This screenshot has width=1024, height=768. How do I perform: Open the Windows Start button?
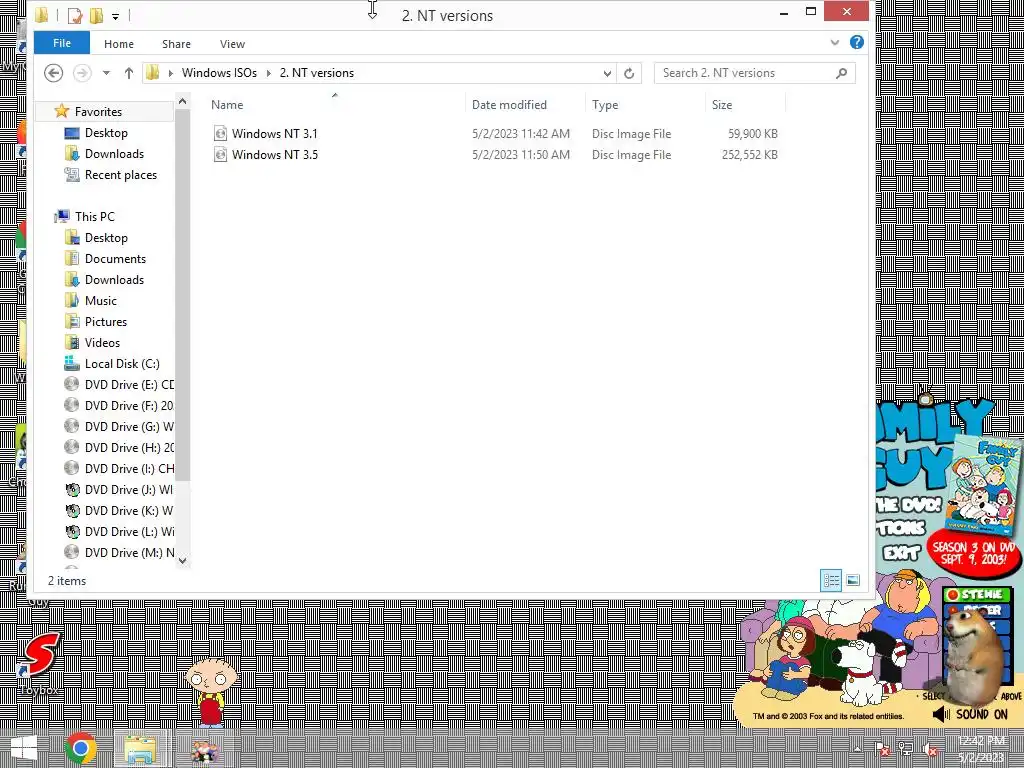click(x=24, y=748)
